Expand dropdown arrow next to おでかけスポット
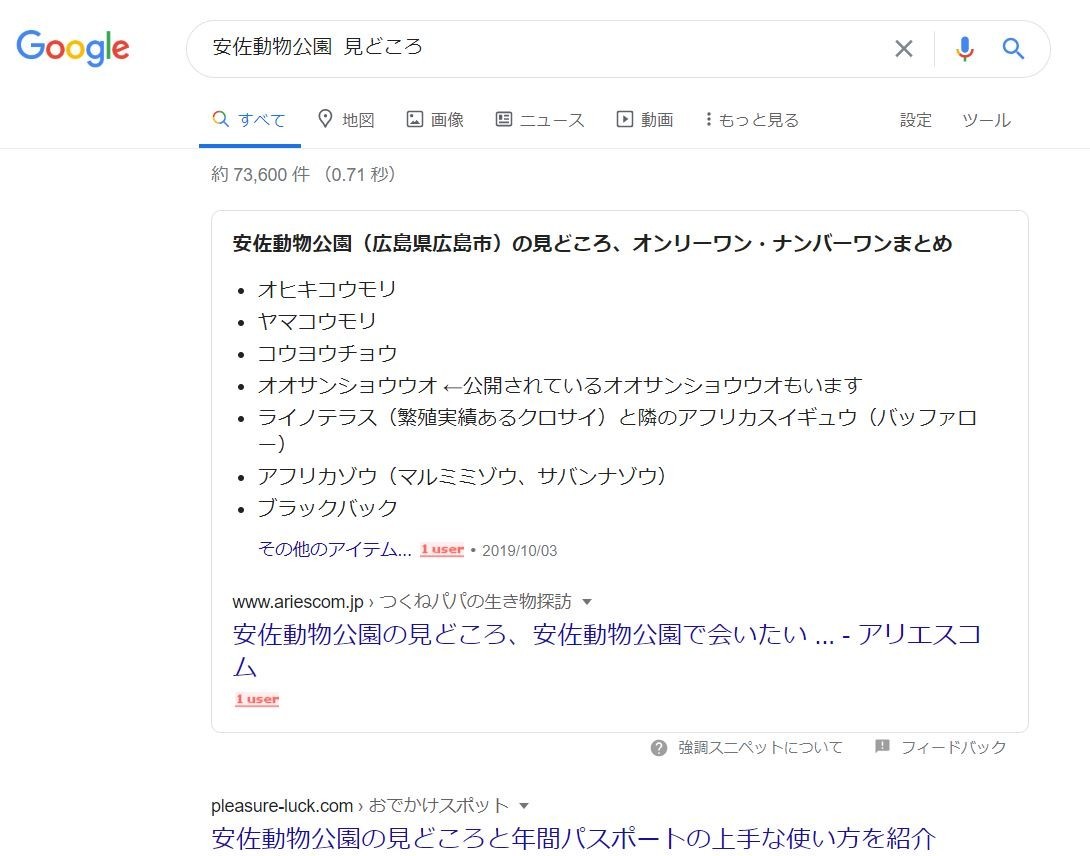 coord(524,806)
